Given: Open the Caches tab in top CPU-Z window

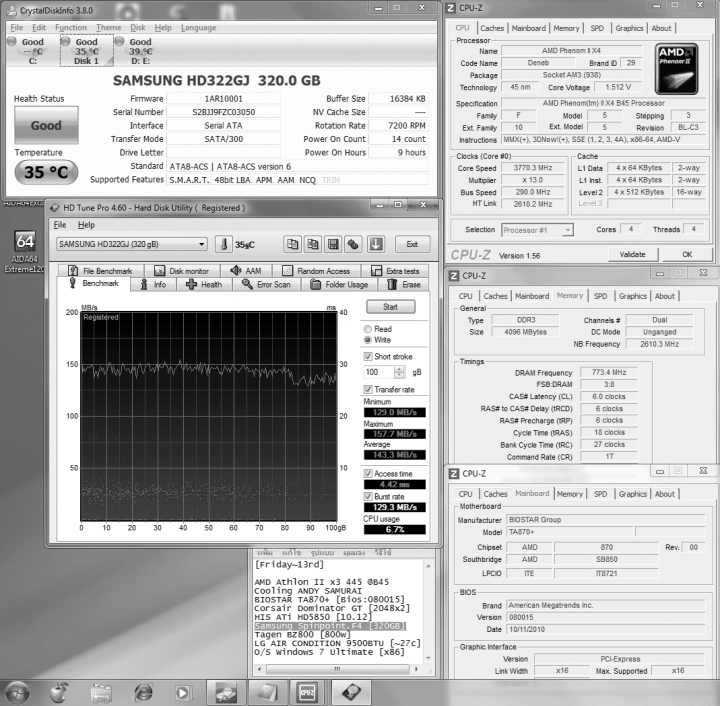Looking at the screenshot, I should pos(492,28).
